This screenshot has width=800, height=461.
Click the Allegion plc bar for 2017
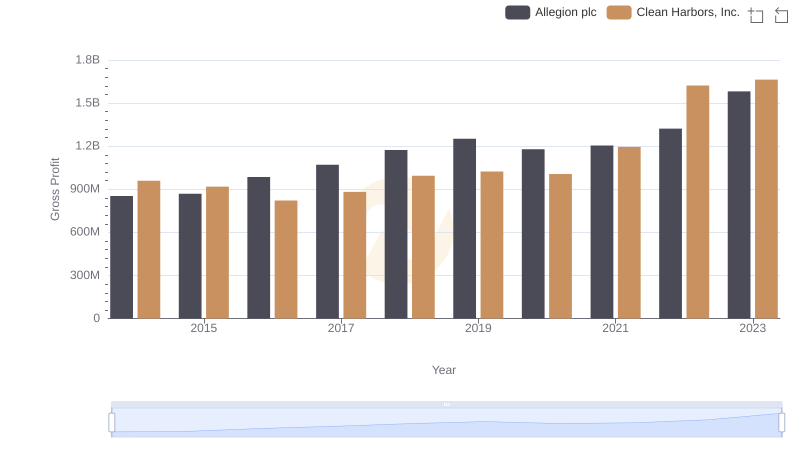[328, 242]
